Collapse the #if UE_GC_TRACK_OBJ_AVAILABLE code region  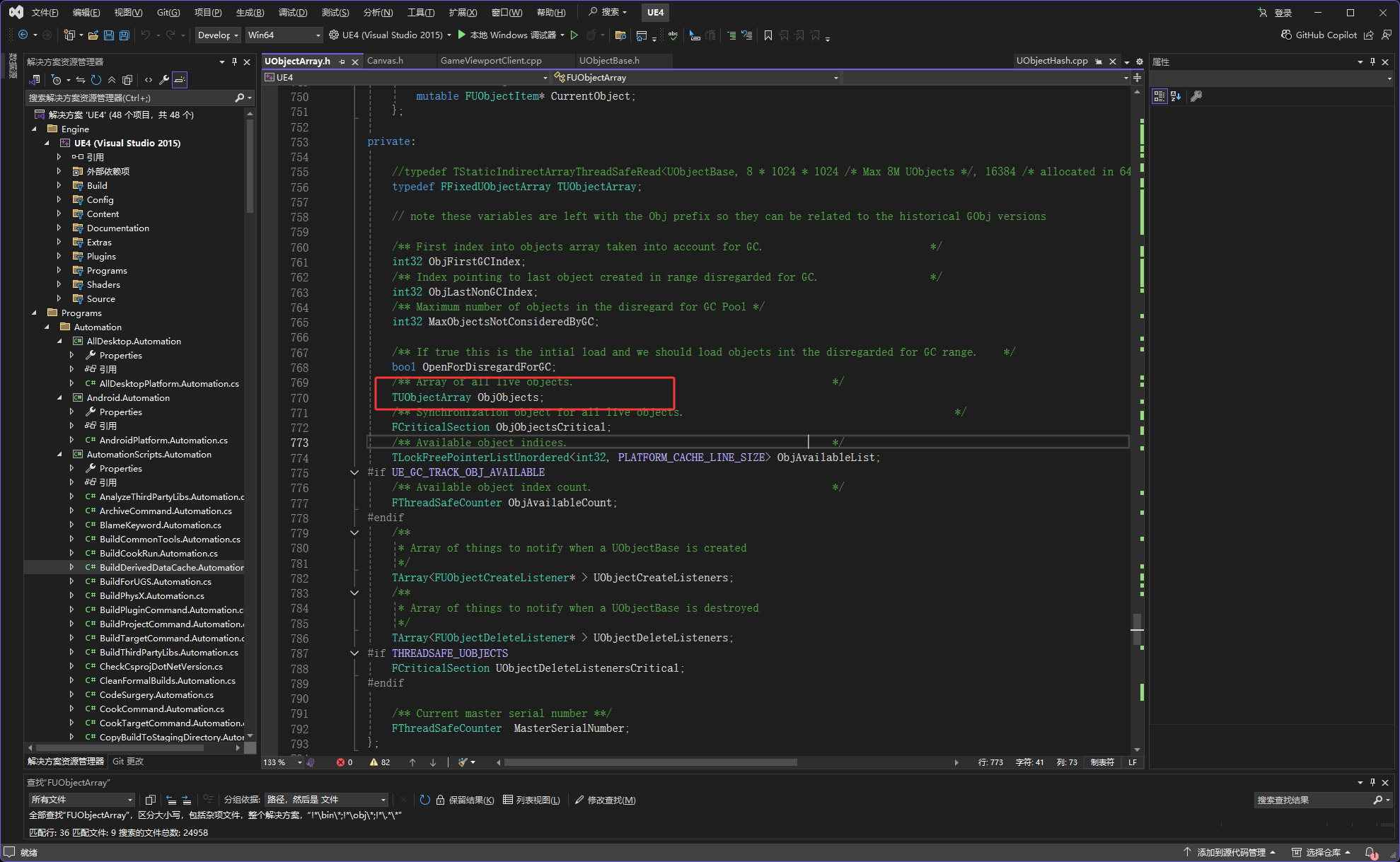pyautogui.click(x=354, y=472)
